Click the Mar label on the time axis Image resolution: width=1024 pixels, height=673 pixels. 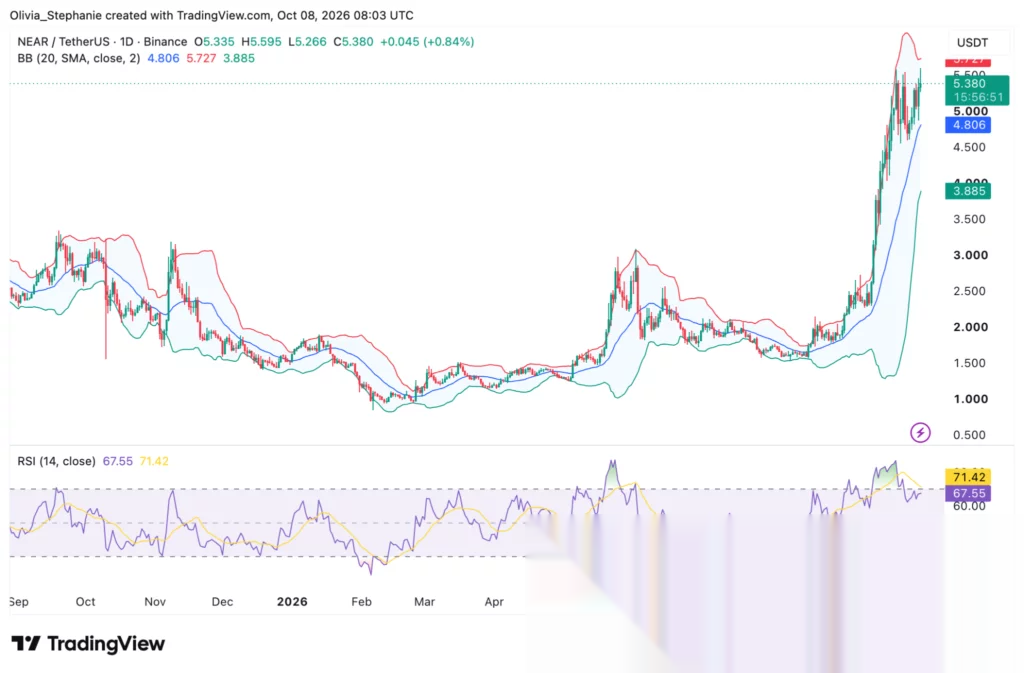click(x=424, y=602)
